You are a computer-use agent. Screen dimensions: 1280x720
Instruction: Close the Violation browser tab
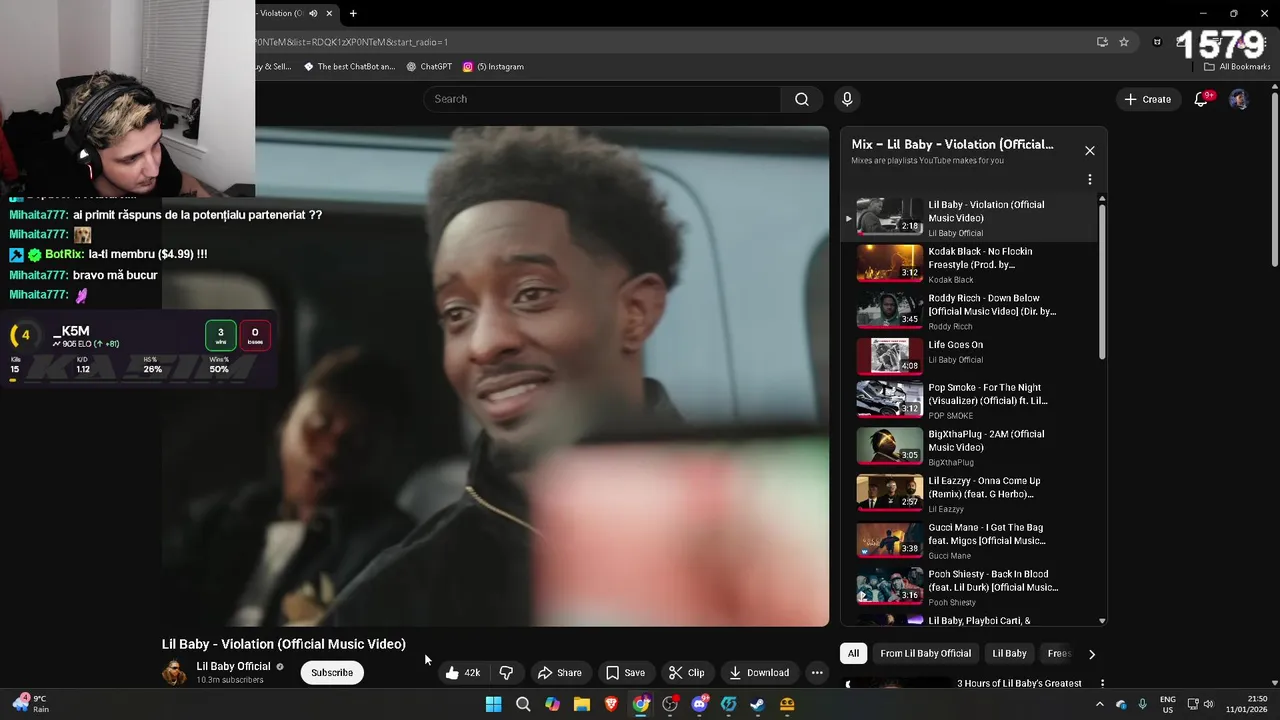tap(329, 13)
